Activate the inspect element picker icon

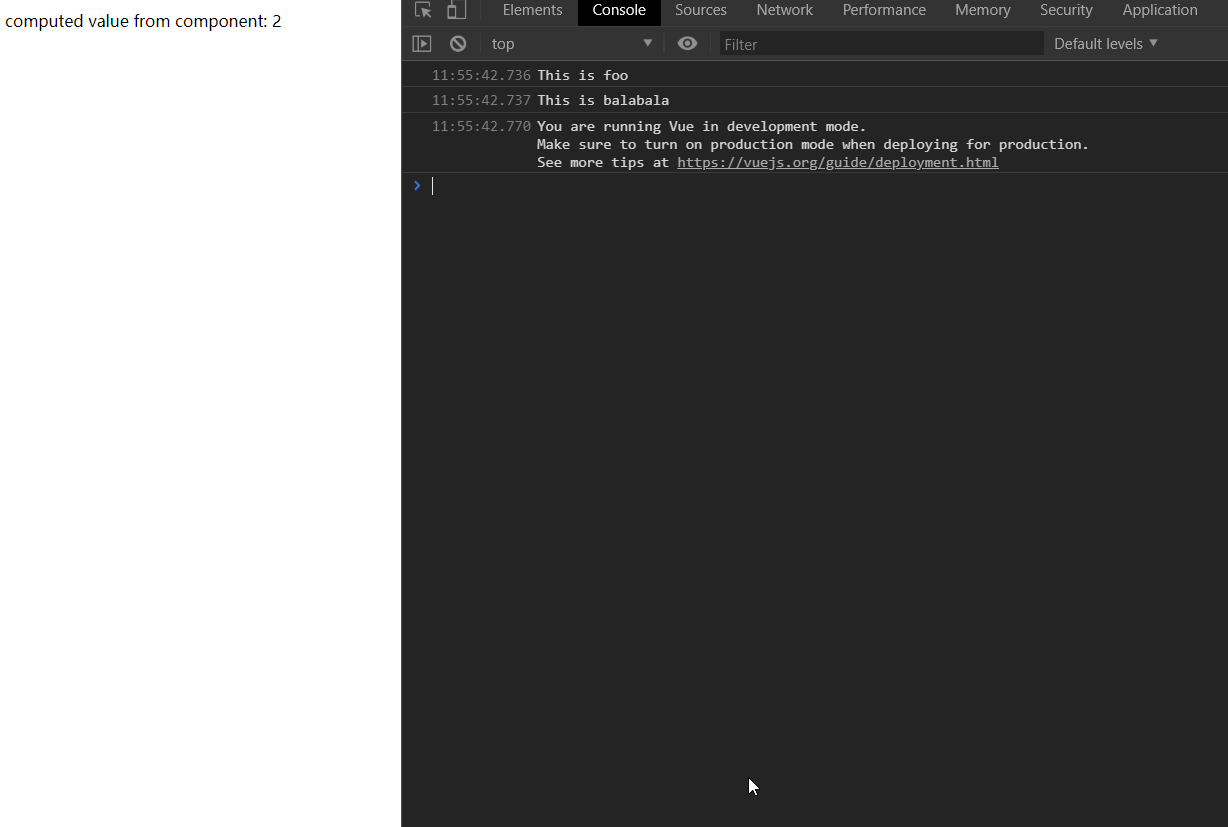coord(423,10)
